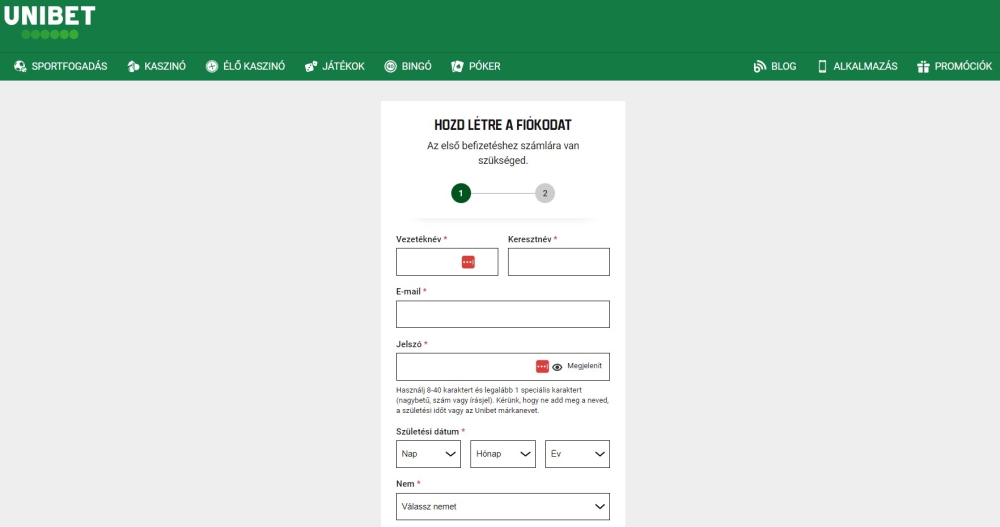Open the KASZINÓ menu item
1000x527 pixels.
click(x=156, y=66)
